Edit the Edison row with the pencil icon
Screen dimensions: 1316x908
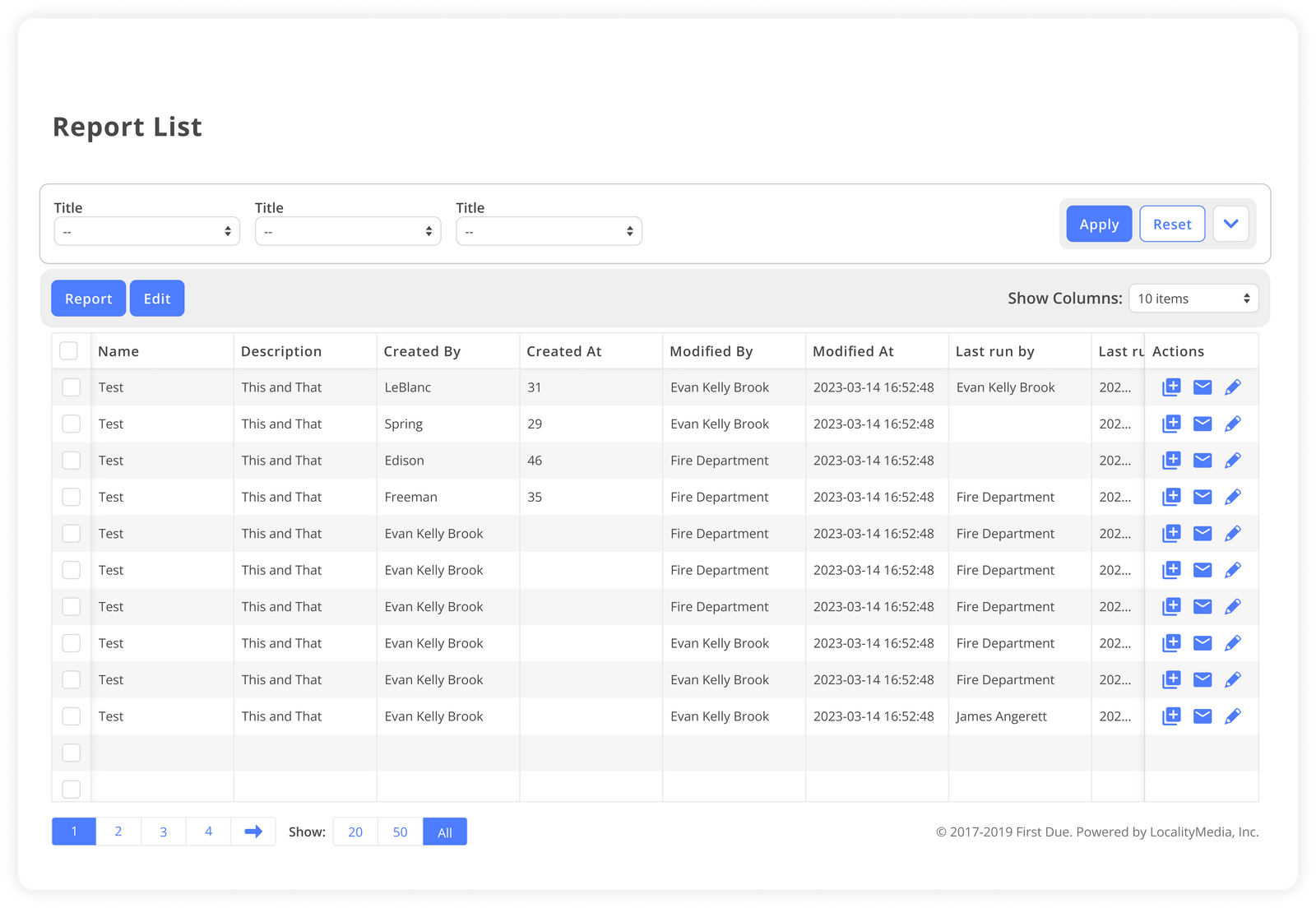point(1232,461)
